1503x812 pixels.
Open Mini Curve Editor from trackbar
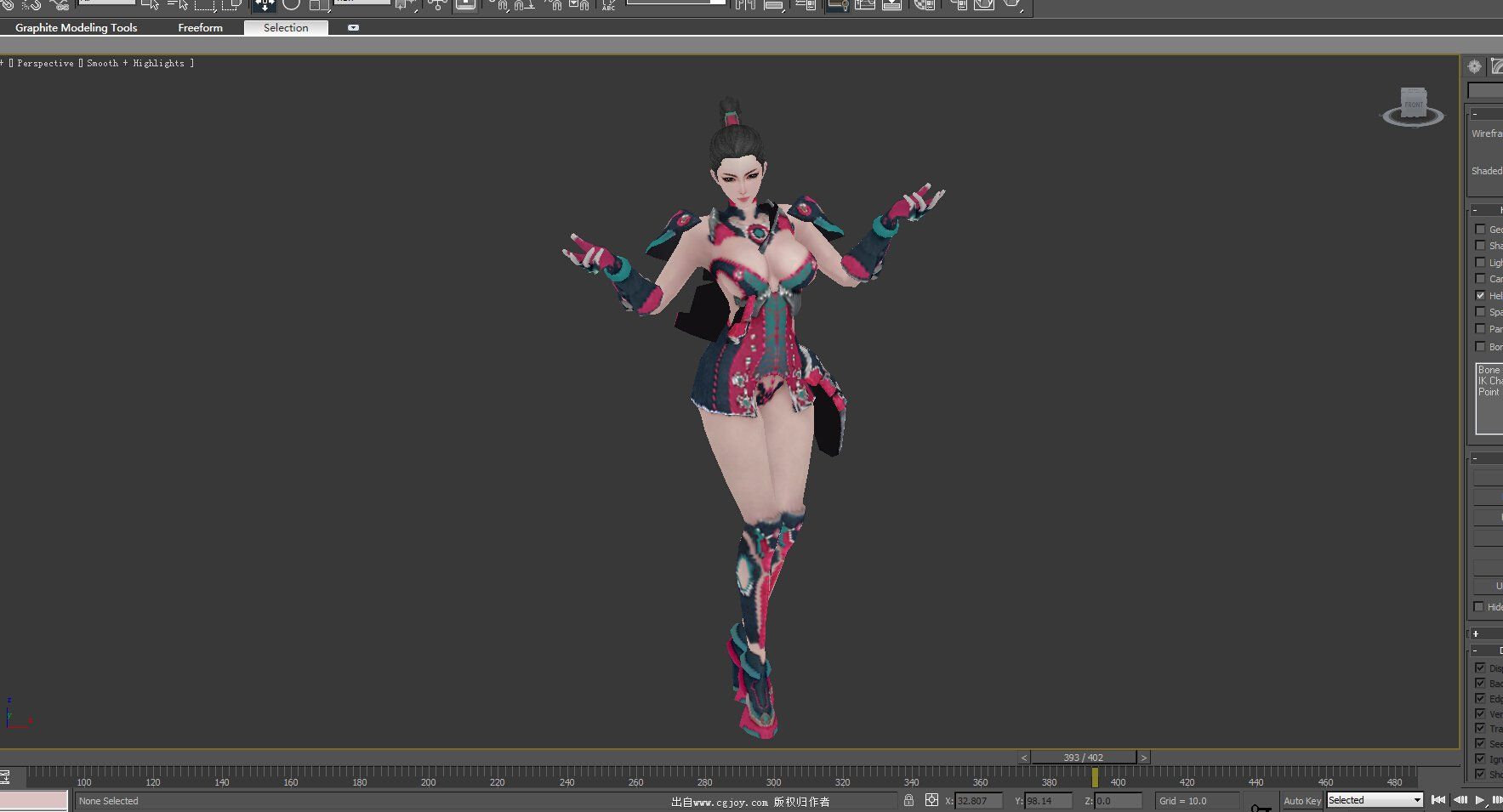coord(4,776)
